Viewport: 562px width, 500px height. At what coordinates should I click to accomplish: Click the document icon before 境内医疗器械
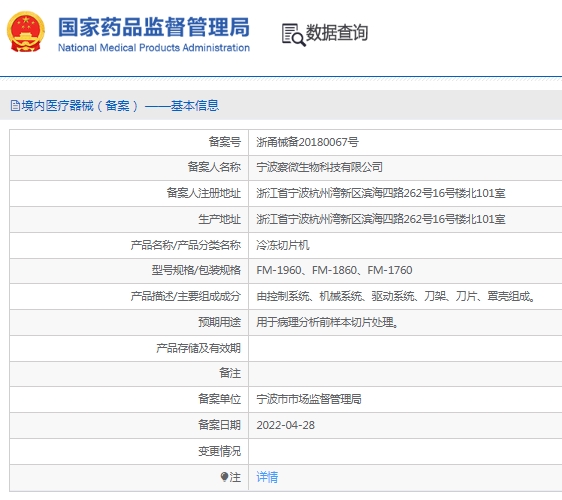click(x=15, y=106)
